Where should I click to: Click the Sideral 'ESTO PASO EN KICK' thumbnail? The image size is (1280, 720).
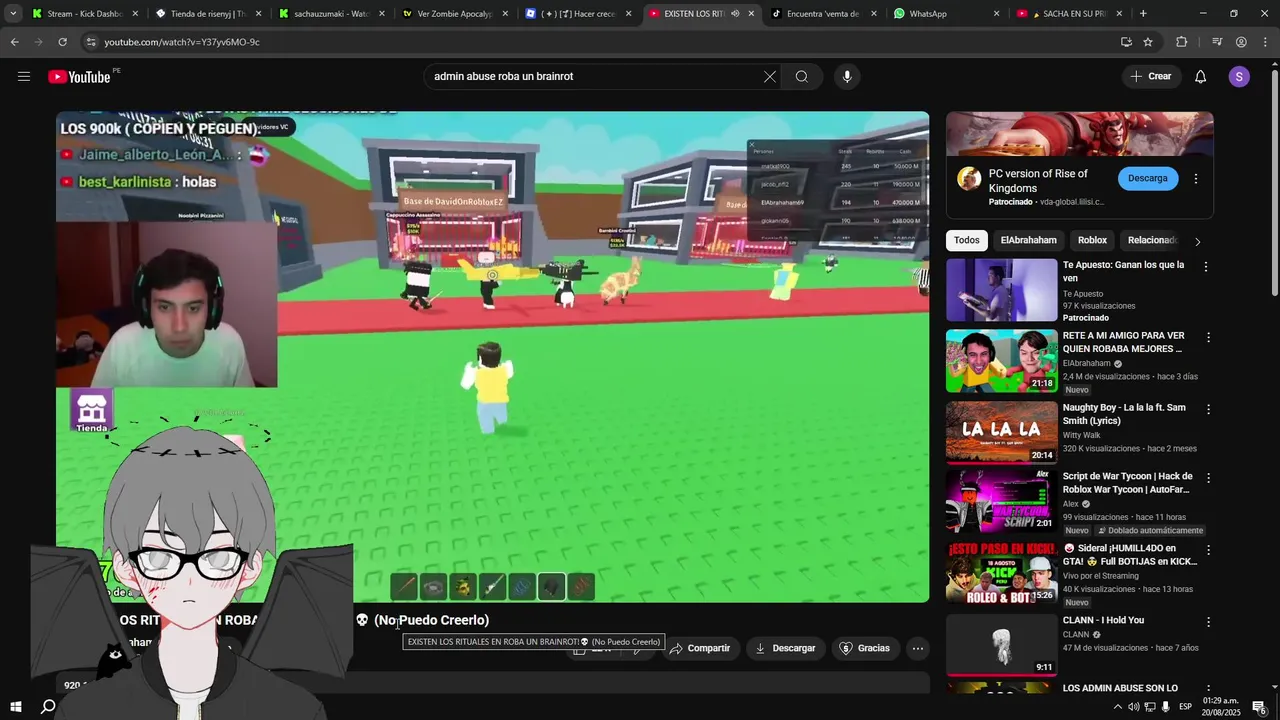(x=1001, y=572)
